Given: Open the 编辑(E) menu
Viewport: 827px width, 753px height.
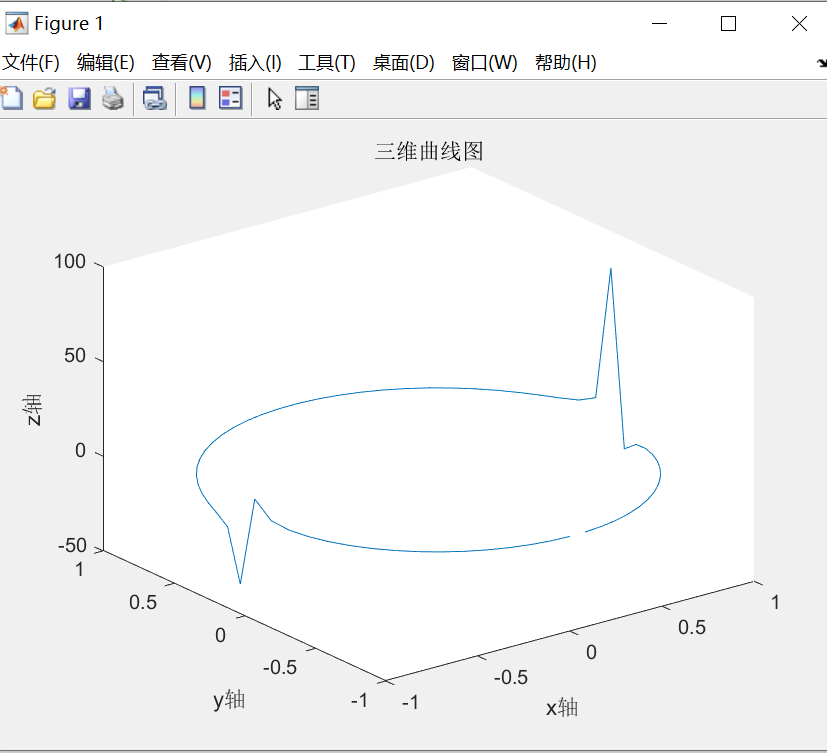Looking at the screenshot, I should (x=103, y=62).
